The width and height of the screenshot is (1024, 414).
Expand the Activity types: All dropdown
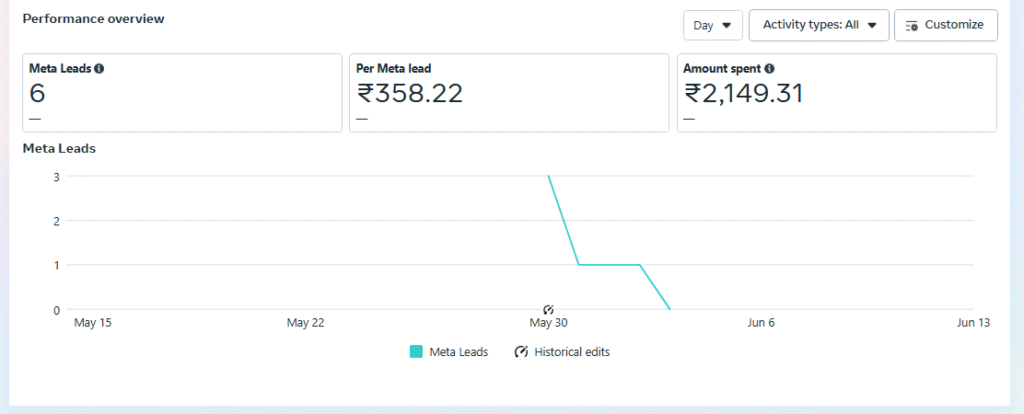coord(818,25)
